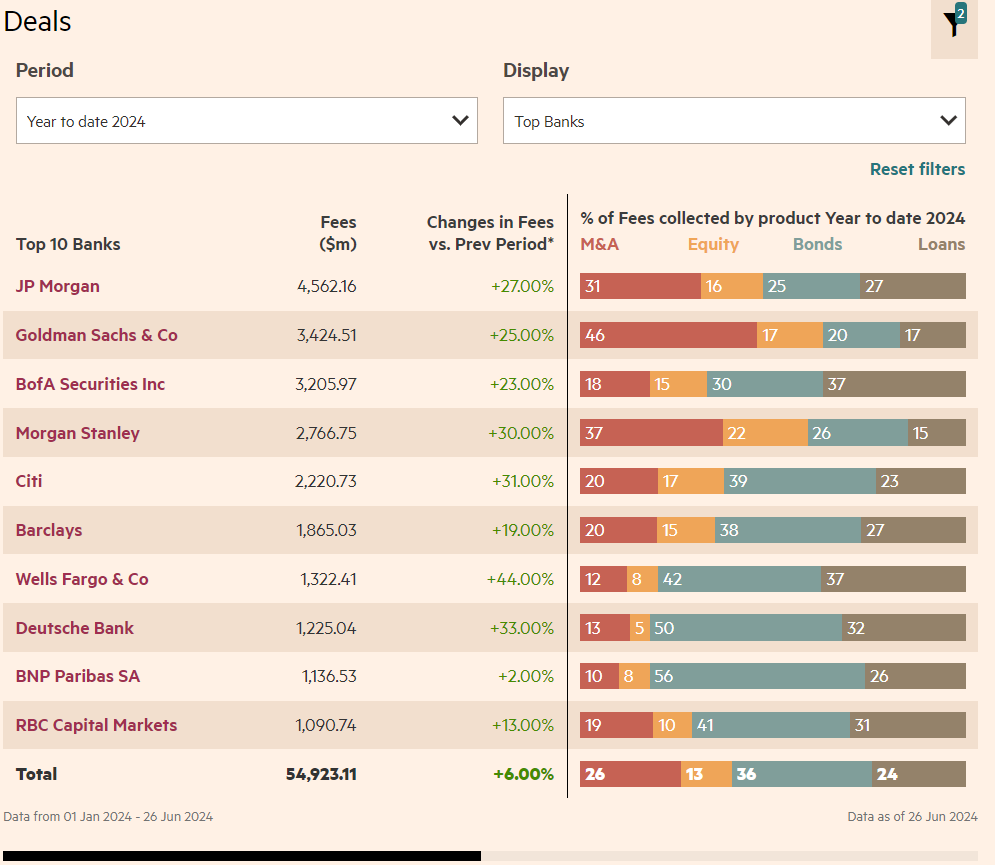Viewport: 995px width, 865px height.
Task: Click the Morgan Stanley link
Action: pyautogui.click(x=77, y=433)
